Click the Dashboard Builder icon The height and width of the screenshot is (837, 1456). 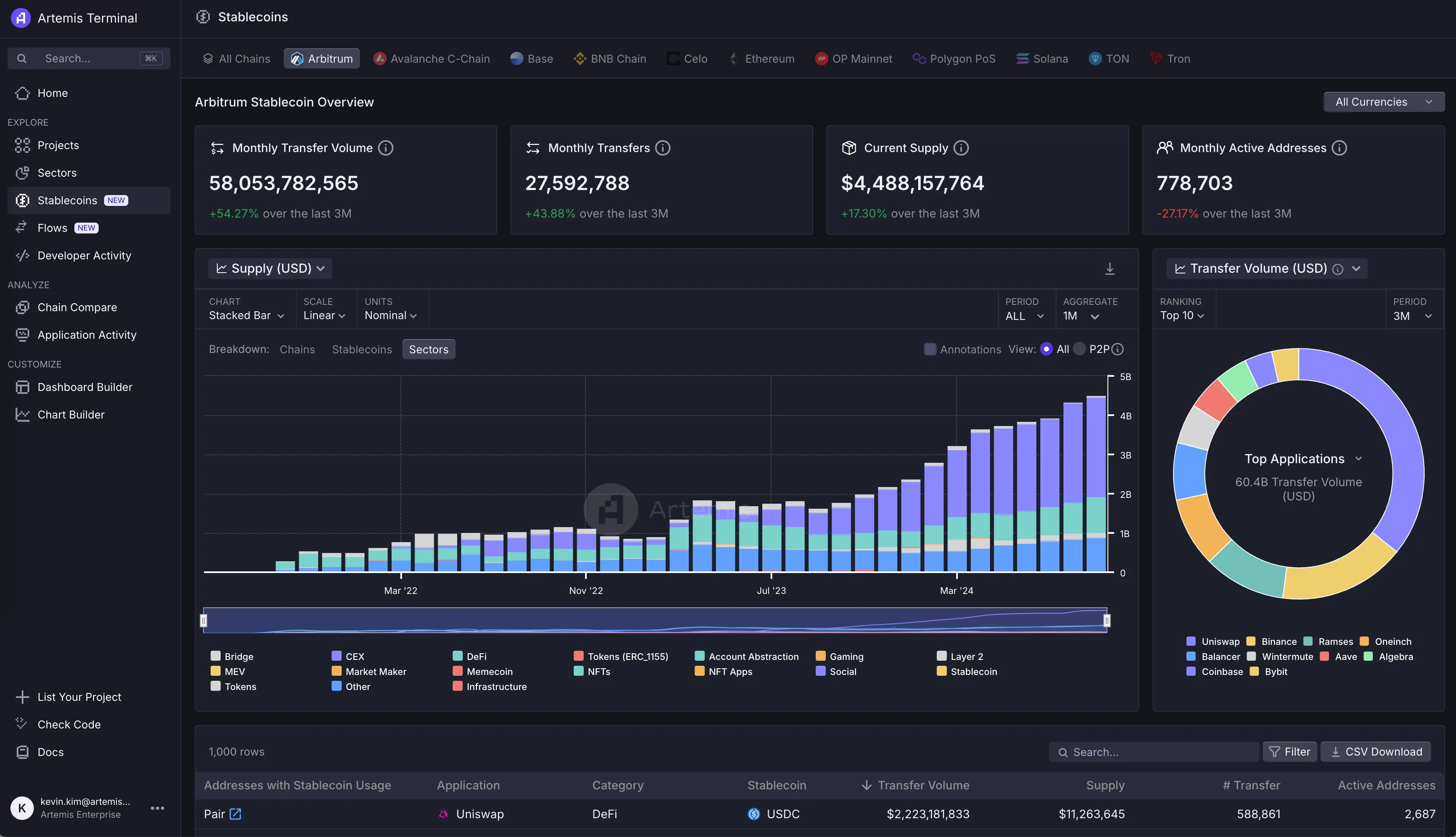pos(23,388)
